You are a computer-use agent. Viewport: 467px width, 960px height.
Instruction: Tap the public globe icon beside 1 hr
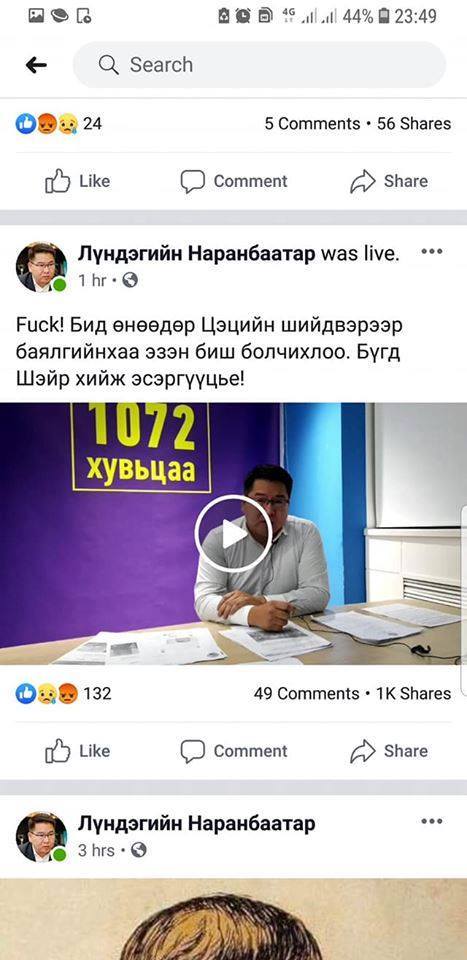click(130, 280)
